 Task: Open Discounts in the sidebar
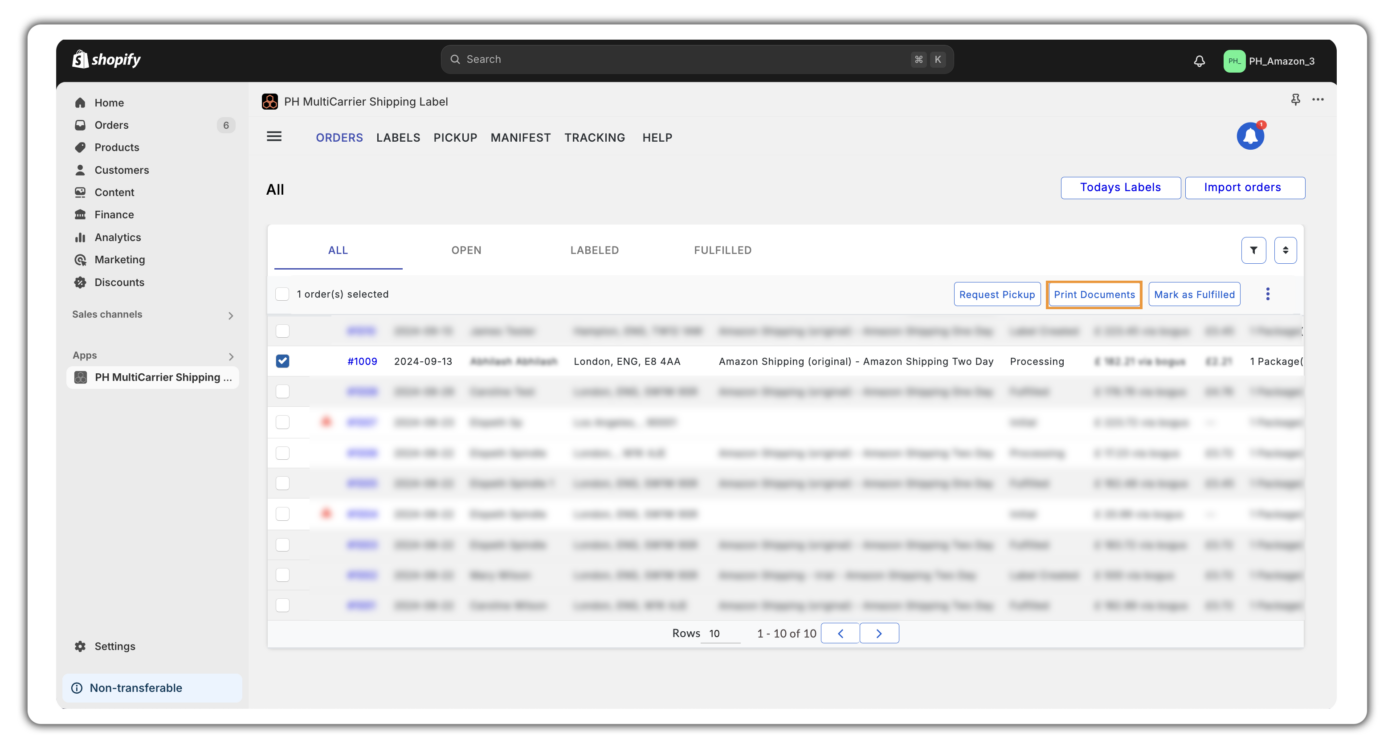[119, 282]
